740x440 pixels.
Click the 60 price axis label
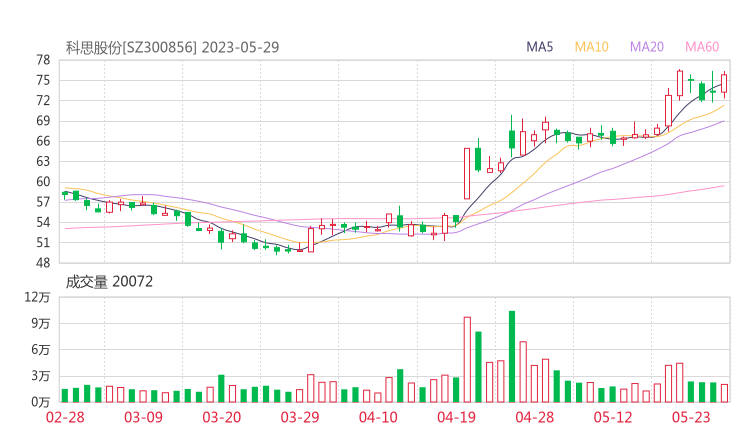tap(43, 182)
